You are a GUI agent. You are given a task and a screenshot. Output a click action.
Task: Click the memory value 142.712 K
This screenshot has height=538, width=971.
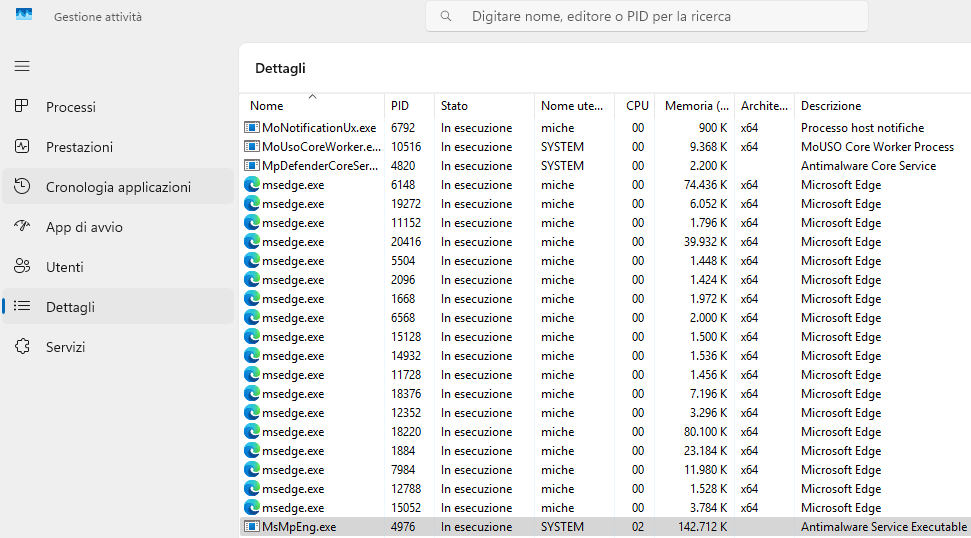click(x=703, y=527)
